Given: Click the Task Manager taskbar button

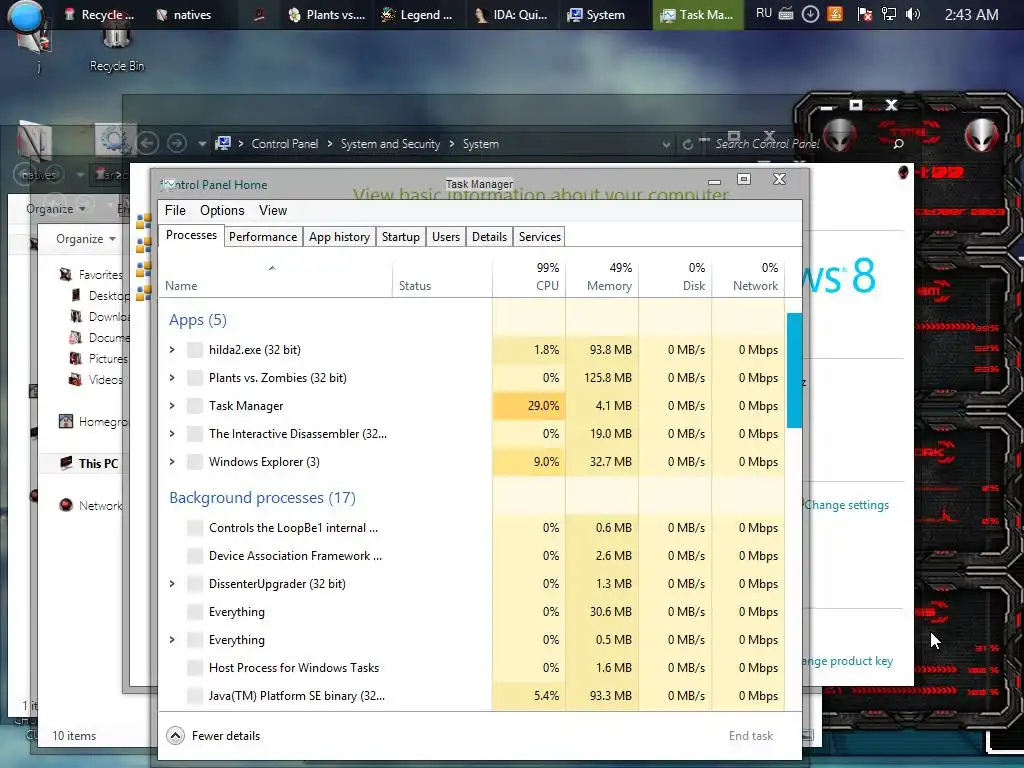Looking at the screenshot, I should coord(697,14).
